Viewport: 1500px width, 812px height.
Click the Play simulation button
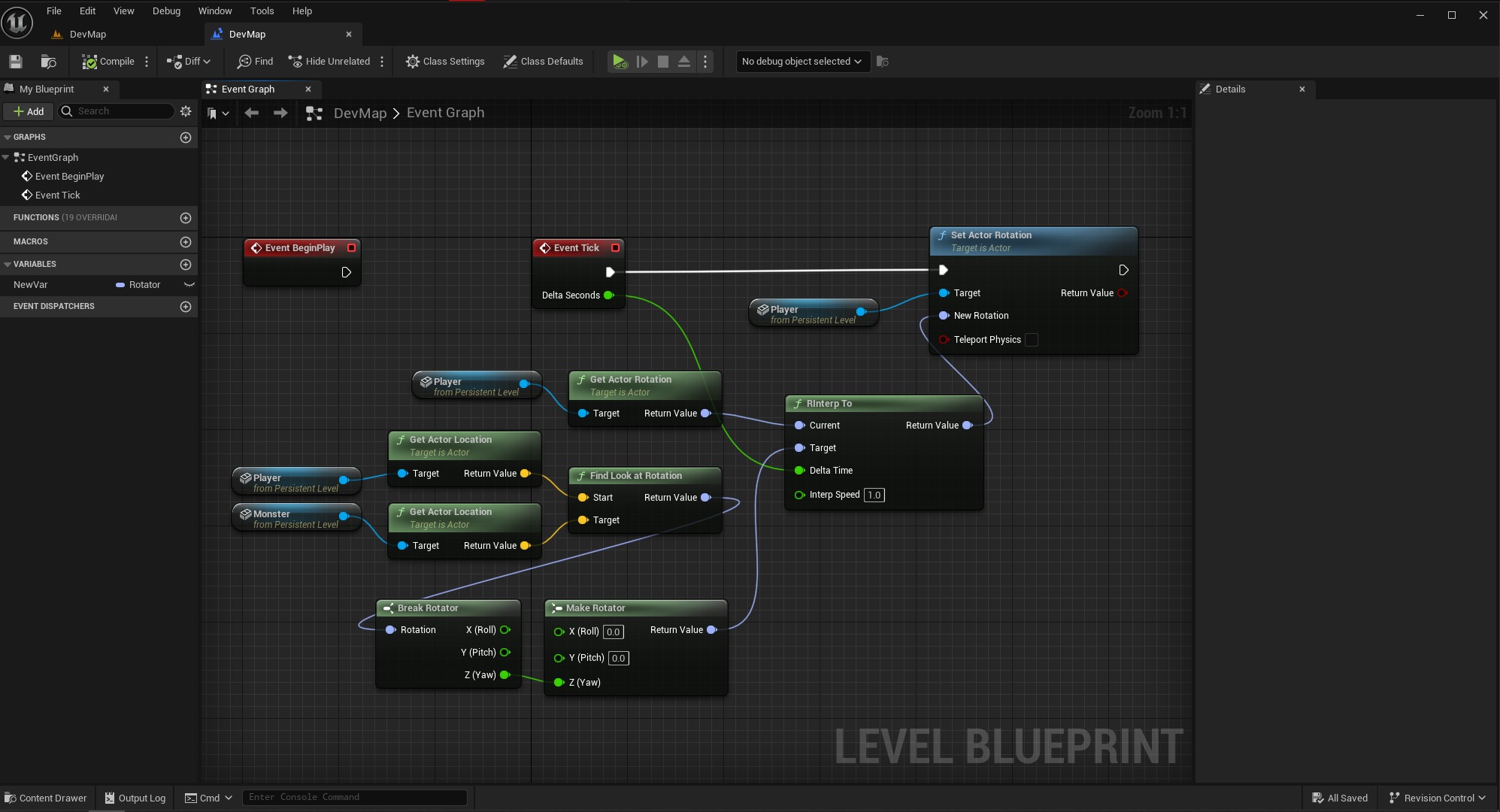click(x=619, y=62)
